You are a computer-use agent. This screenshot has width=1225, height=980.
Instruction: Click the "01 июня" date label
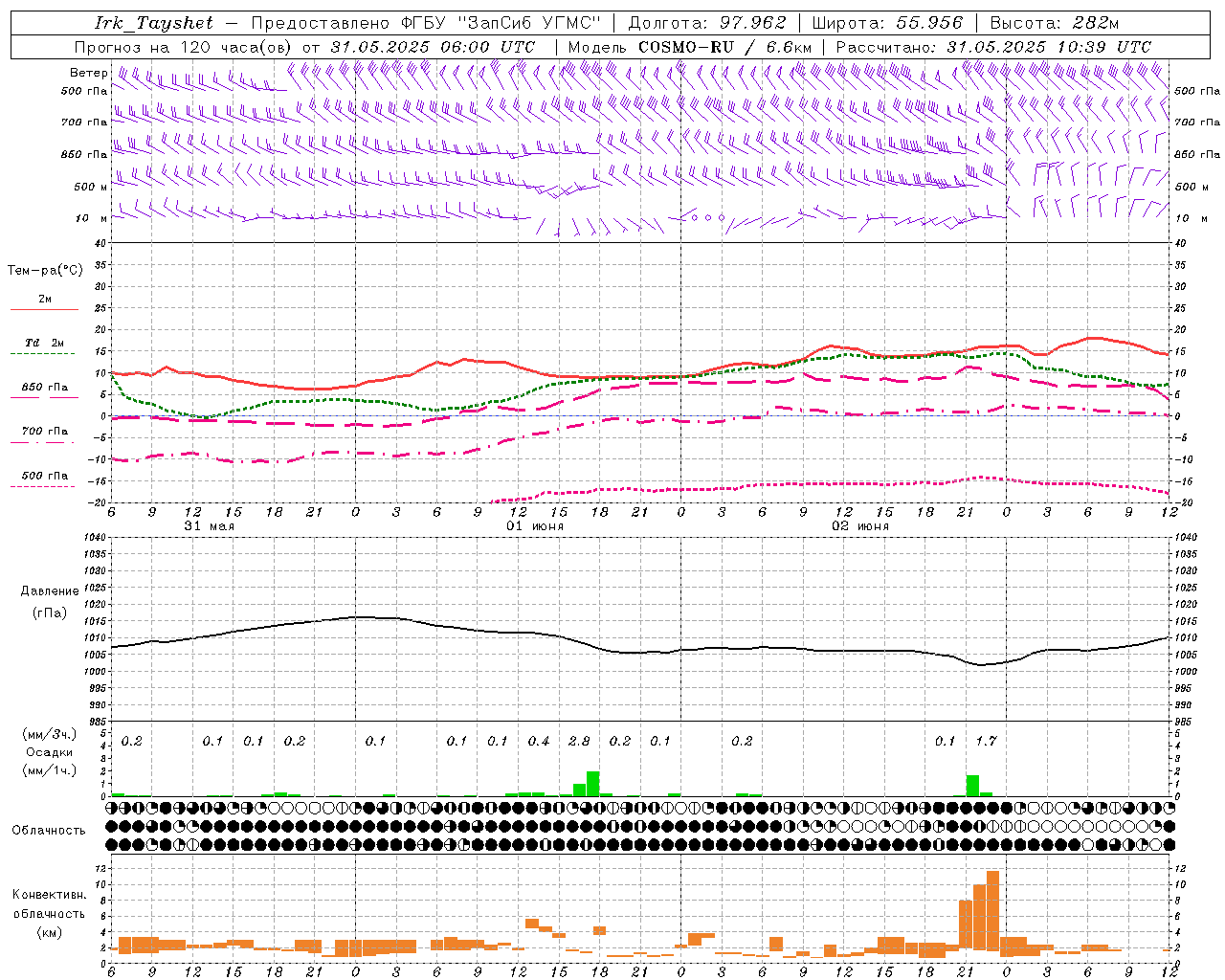[x=535, y=526]
